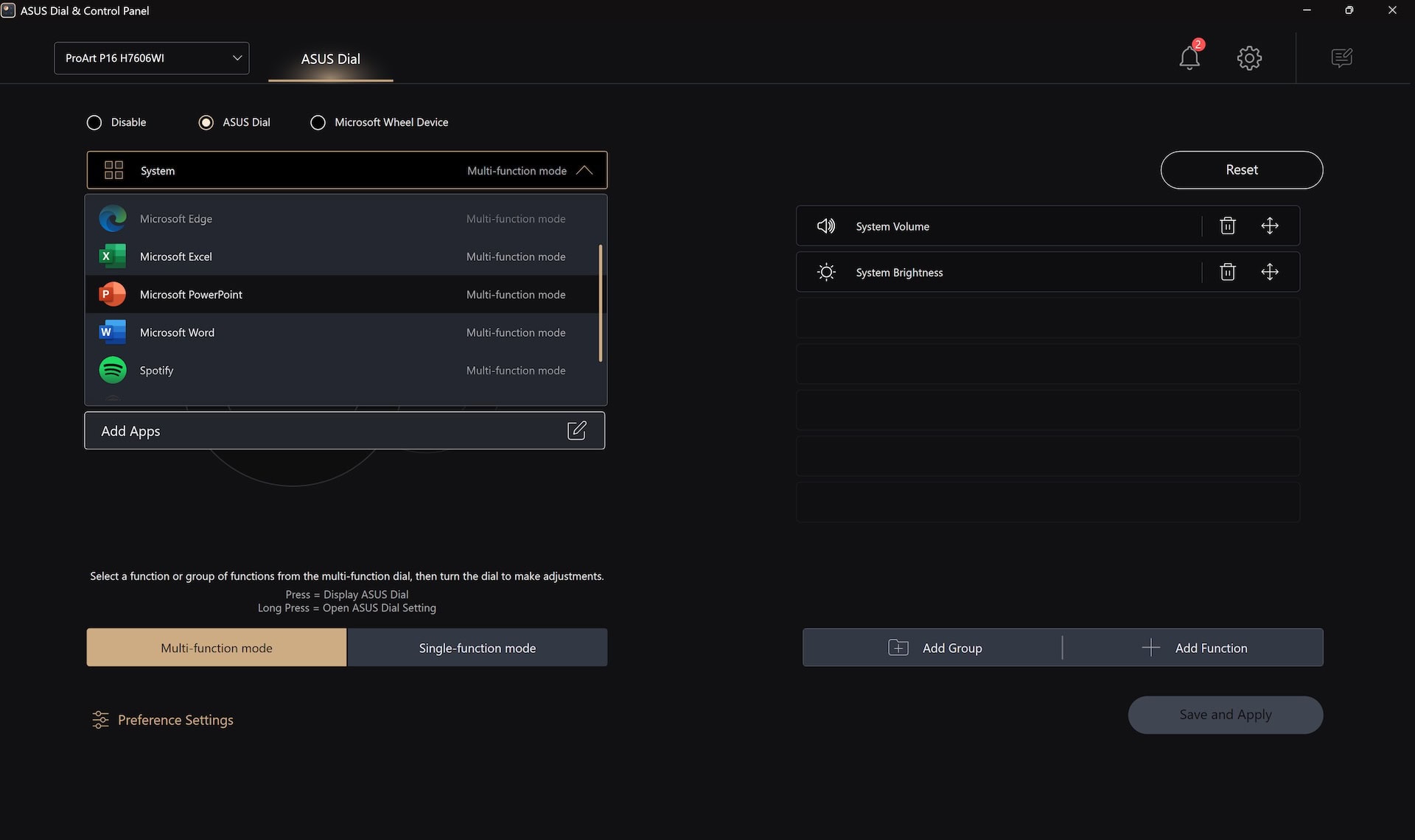
Task: Click the Spotify app icon
Action: (112, 370)
